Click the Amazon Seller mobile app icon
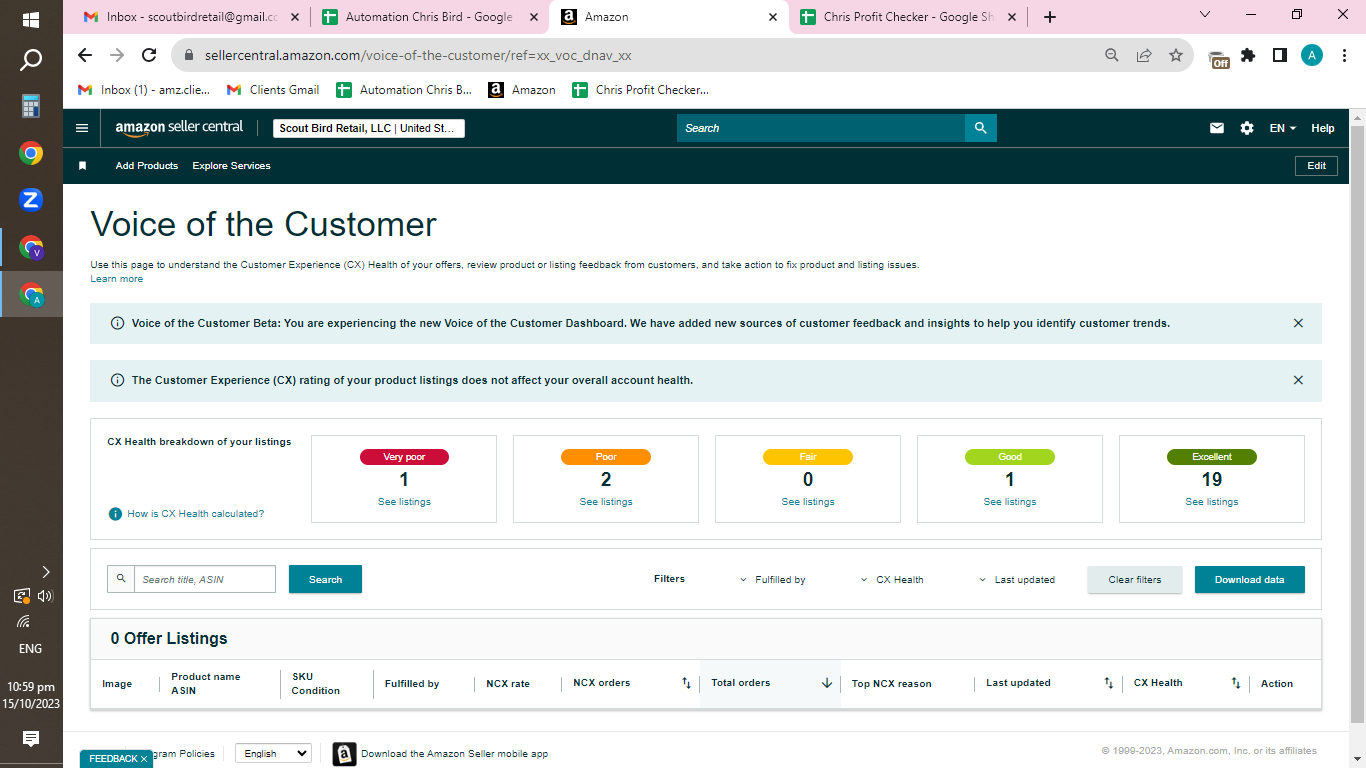This screenshot has width=1366, height=768. point(344,754)
